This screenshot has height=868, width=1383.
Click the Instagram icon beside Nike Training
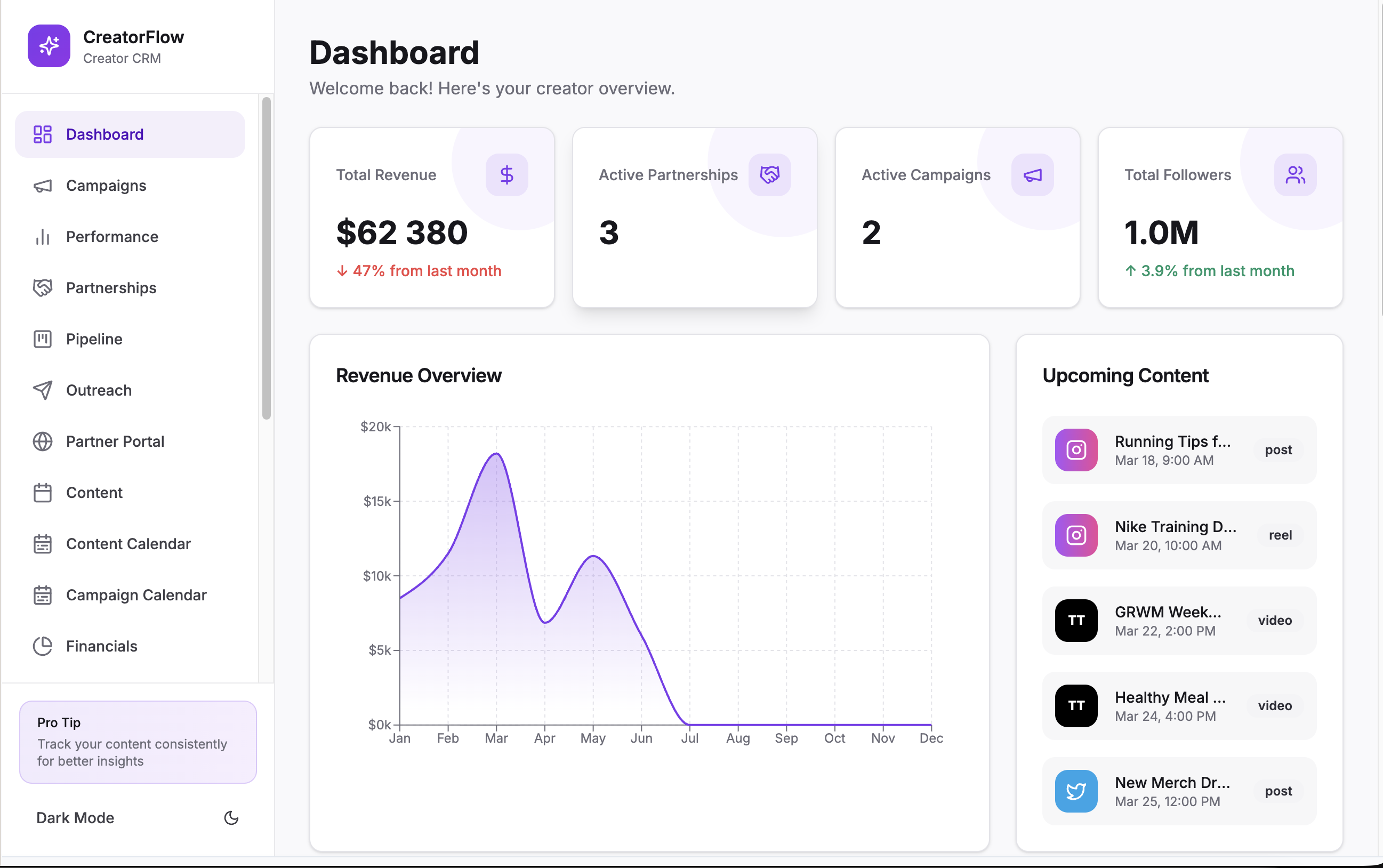coord(1076,535)
